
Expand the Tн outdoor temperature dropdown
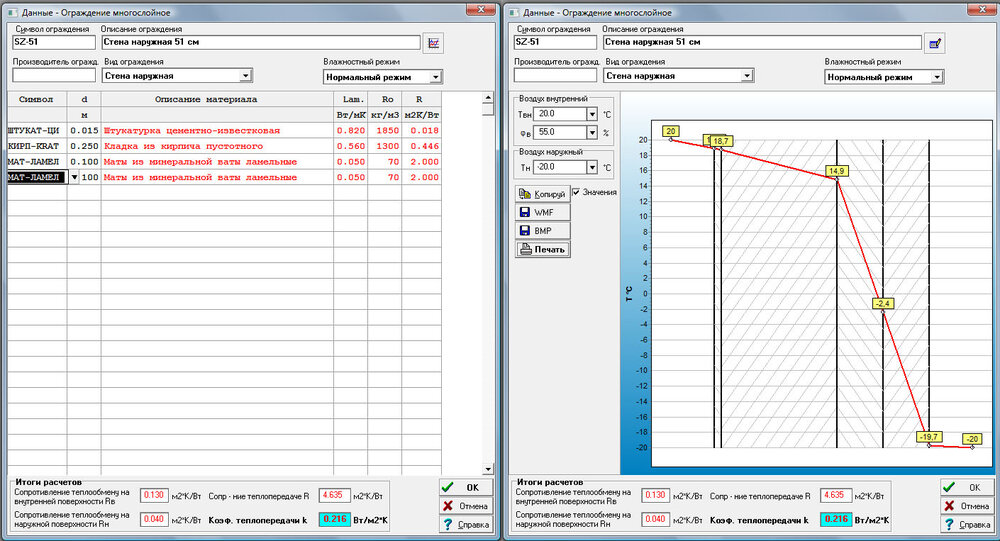point(592,167)
